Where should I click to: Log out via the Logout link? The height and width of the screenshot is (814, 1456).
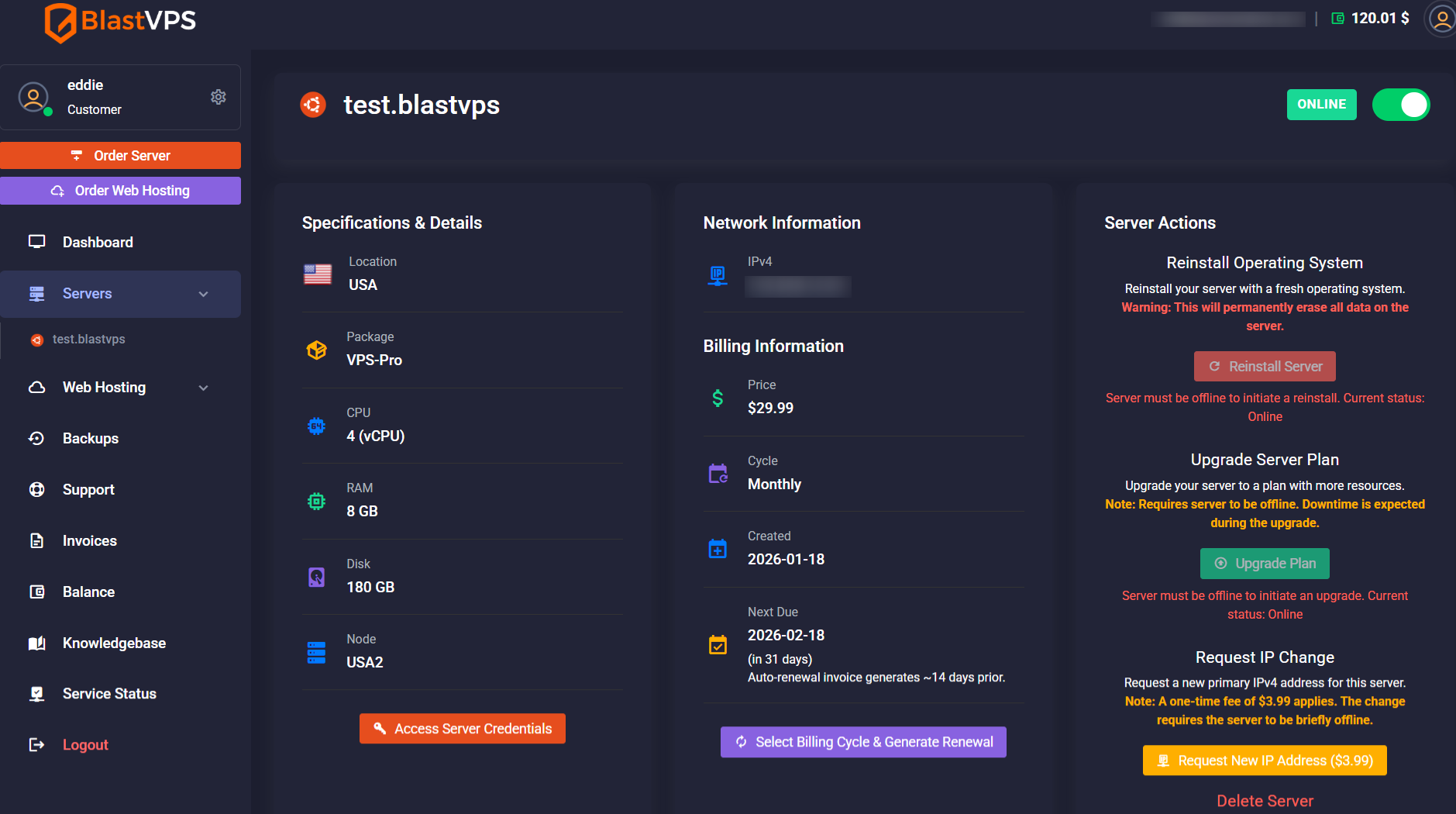85,745
